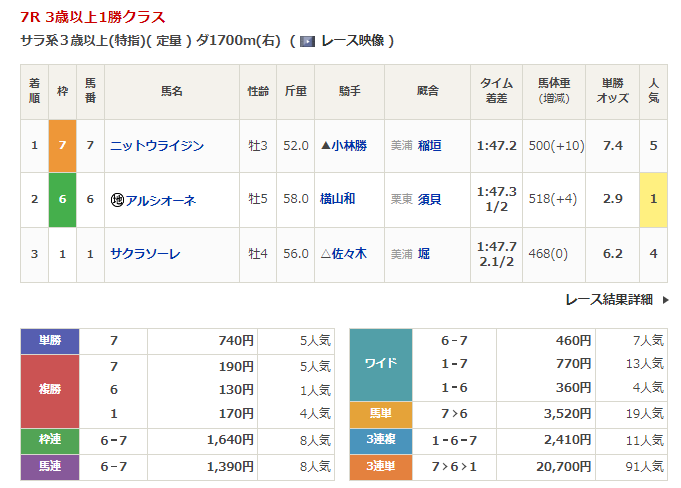Open horse サクラソーレ's profile link

(x=145, y=254)
